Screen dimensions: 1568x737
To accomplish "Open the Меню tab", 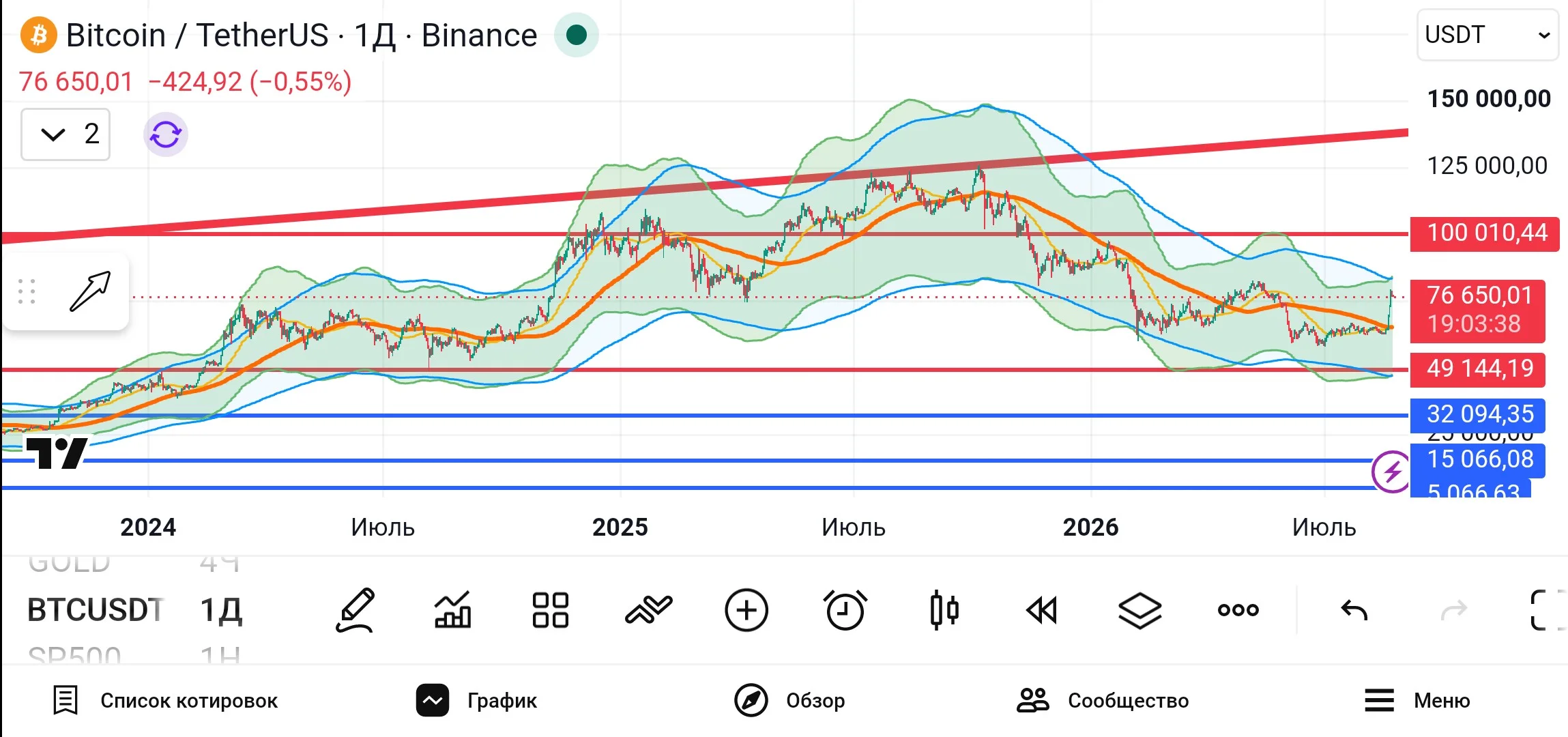I will 1417,701.
